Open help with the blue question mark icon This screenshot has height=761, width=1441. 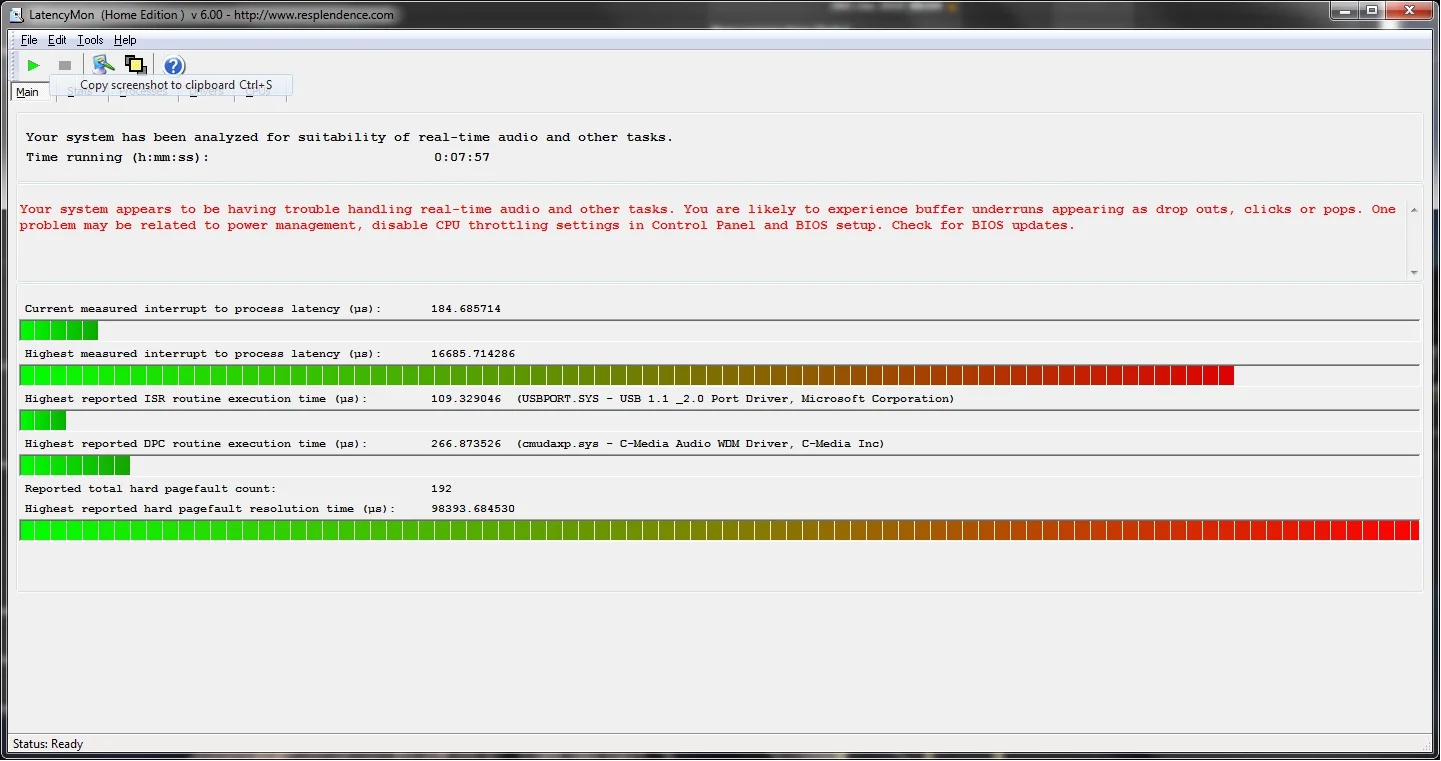click(174, 65)
